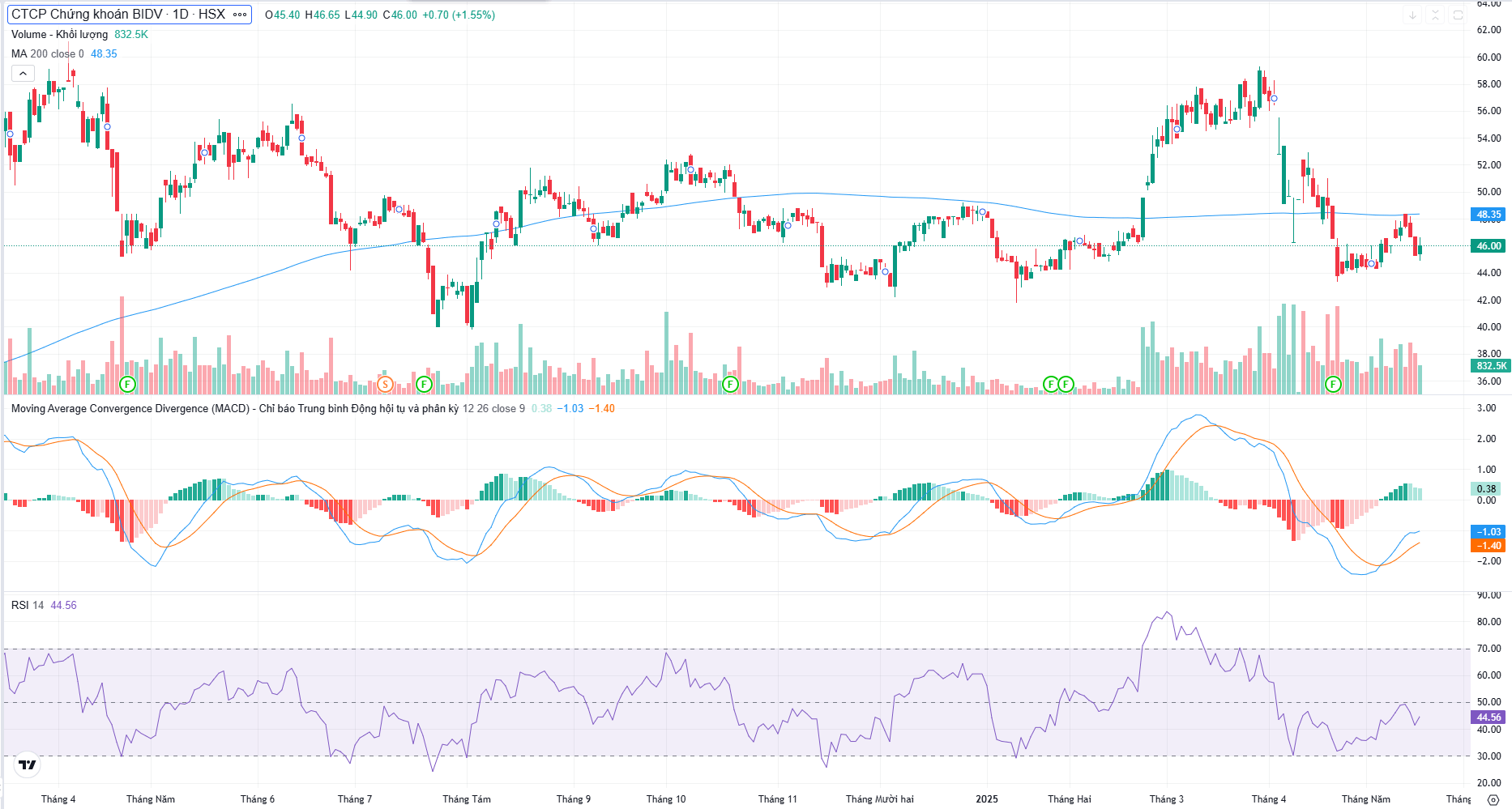Click the 3.00 level on the MACD scale
This screenshot has height=809, width=1512.
coord(1486,407)
